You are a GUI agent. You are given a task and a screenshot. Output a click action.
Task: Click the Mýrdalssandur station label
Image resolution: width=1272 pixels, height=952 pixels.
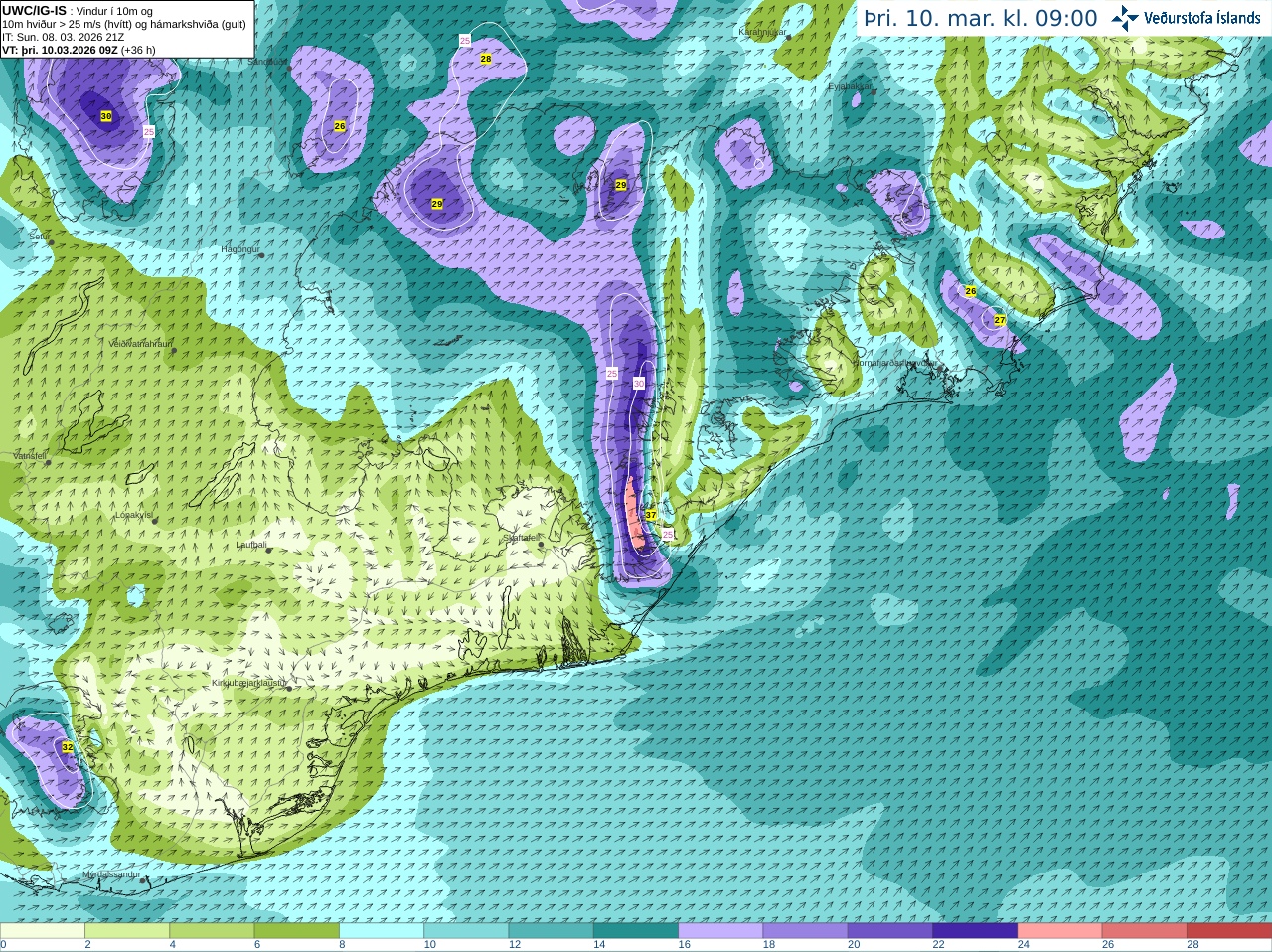point(109,875)
